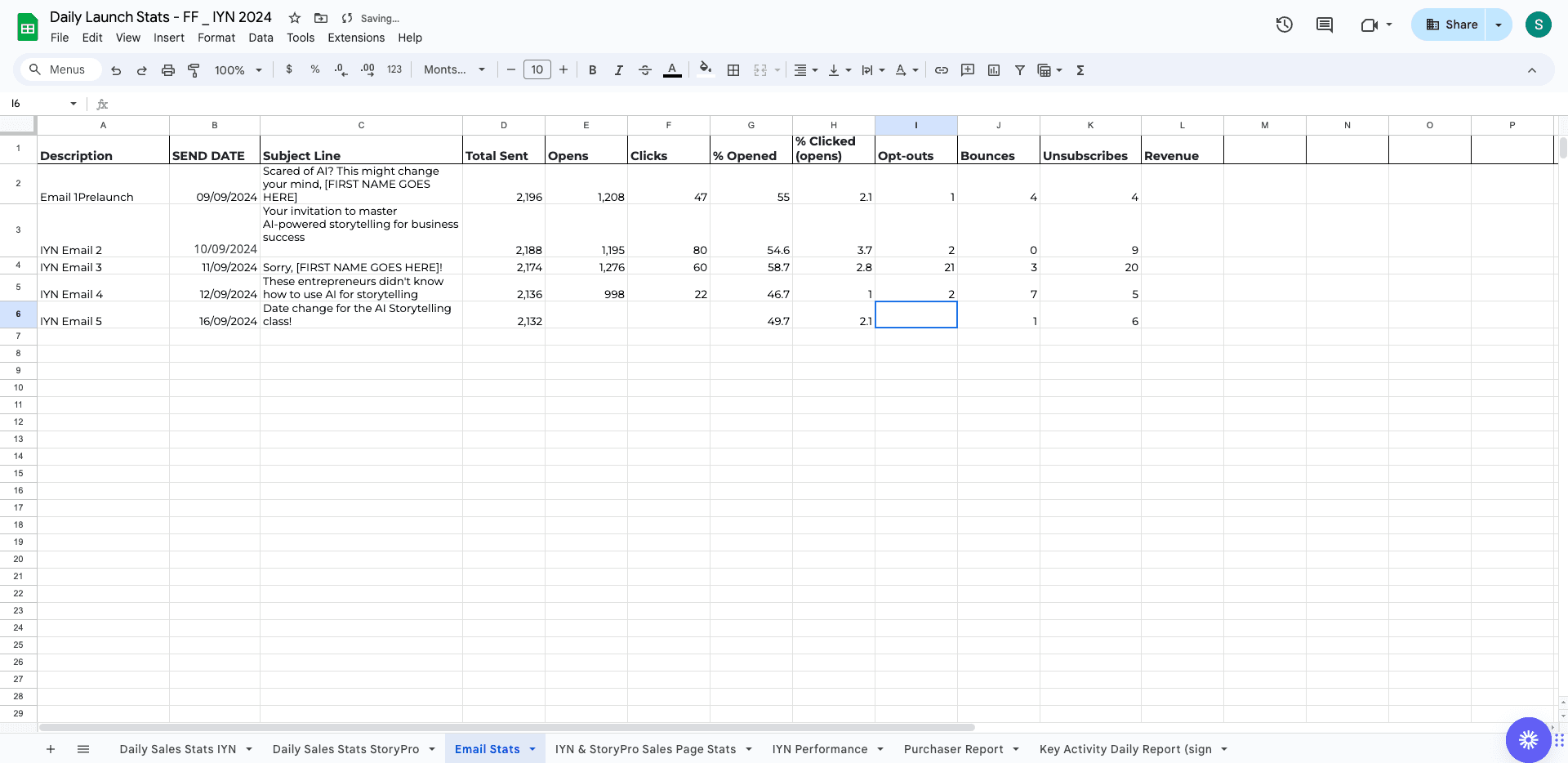The height and width of the screenshot is (763, 1568).
Task: Open text rotation dropdown
Action: pos(906,70)
